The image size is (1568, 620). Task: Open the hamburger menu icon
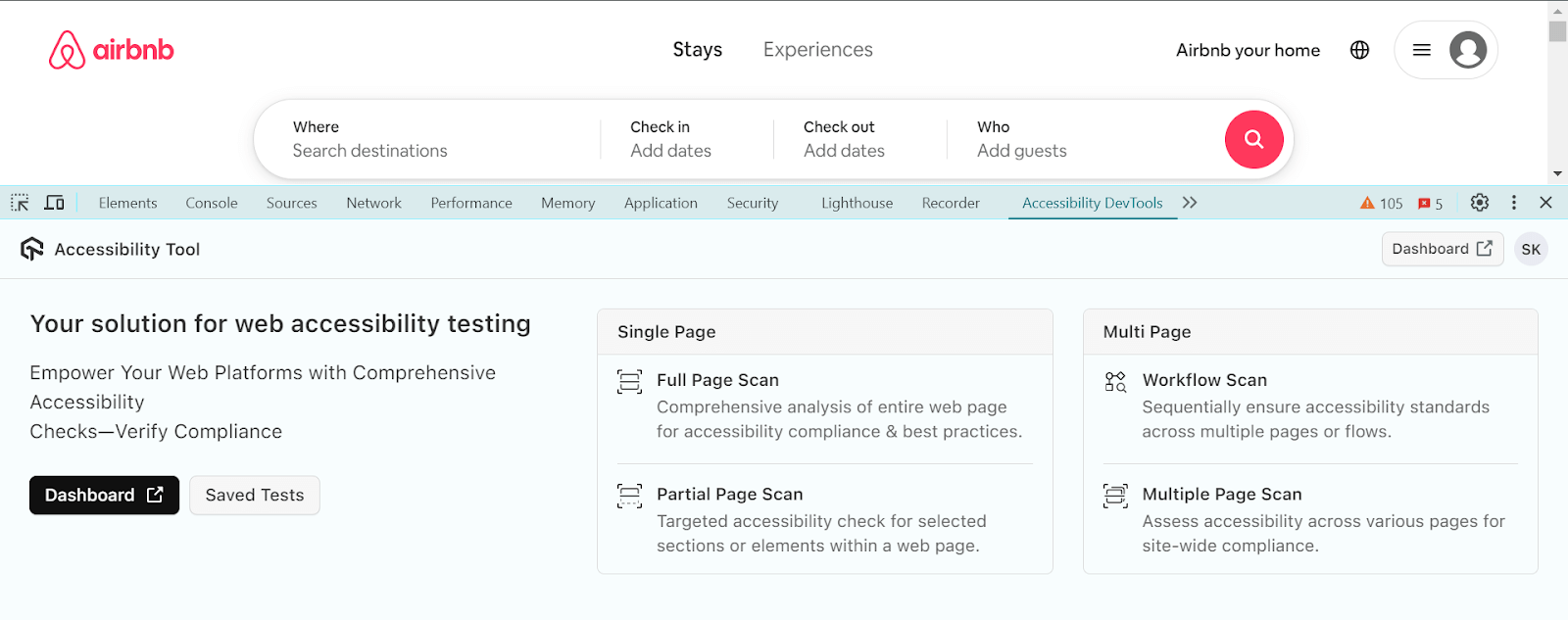[1422, 50]
